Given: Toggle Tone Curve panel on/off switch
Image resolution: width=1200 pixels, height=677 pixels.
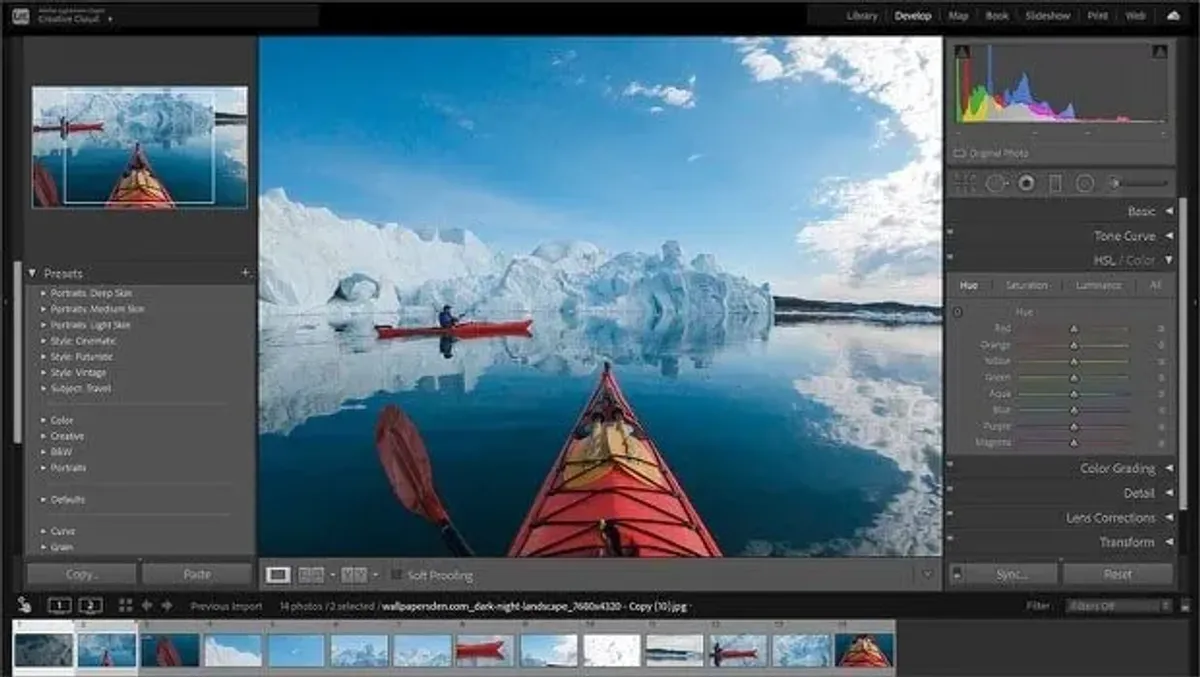Looking at the screenshot, I should (x=950, y=231).
